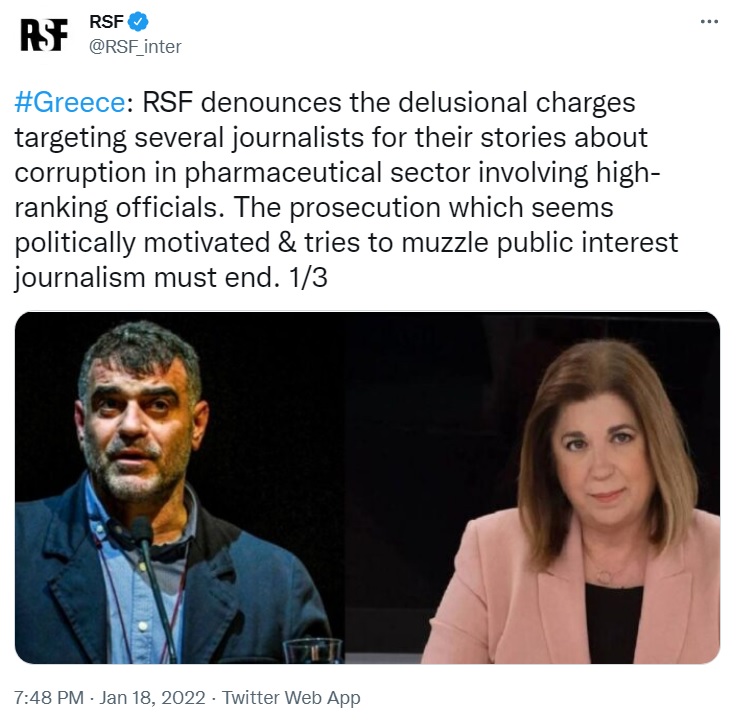Viewport: 738px width, 721px height.
Task: Open the left photo of man at microphone
Action: pyautogui.click(x=180, y=488)
